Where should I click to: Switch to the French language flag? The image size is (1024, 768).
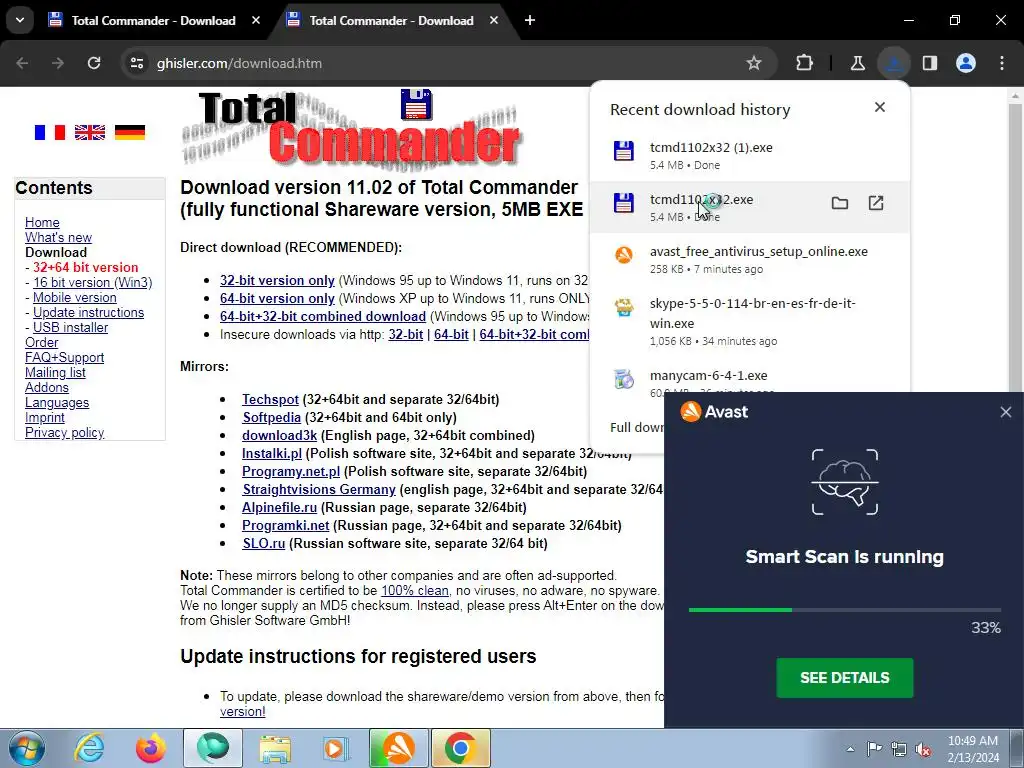[x=50, y=133]
